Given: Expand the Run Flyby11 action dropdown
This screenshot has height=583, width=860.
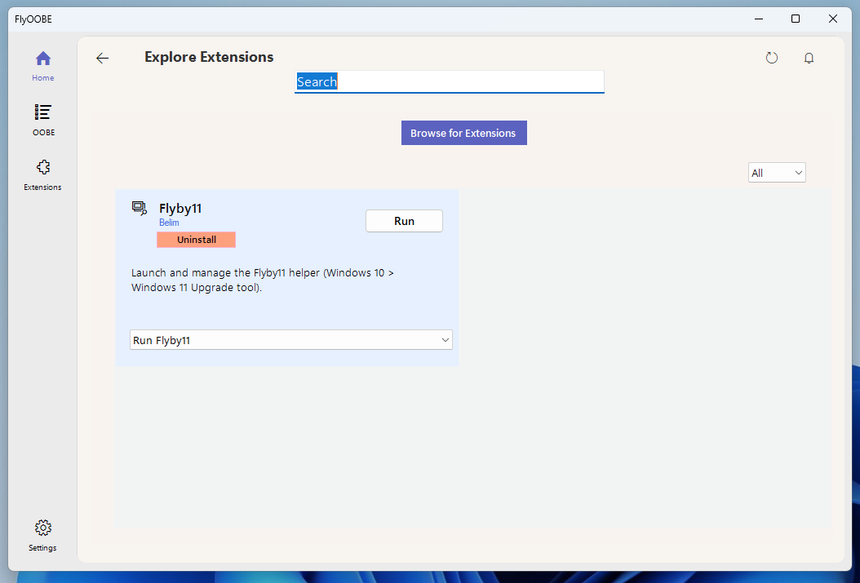Looking at the screenshot, I should coord(291,340).
